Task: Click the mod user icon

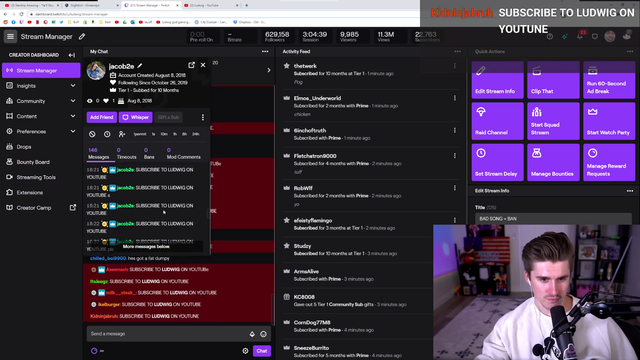Action: coord(122,134)
